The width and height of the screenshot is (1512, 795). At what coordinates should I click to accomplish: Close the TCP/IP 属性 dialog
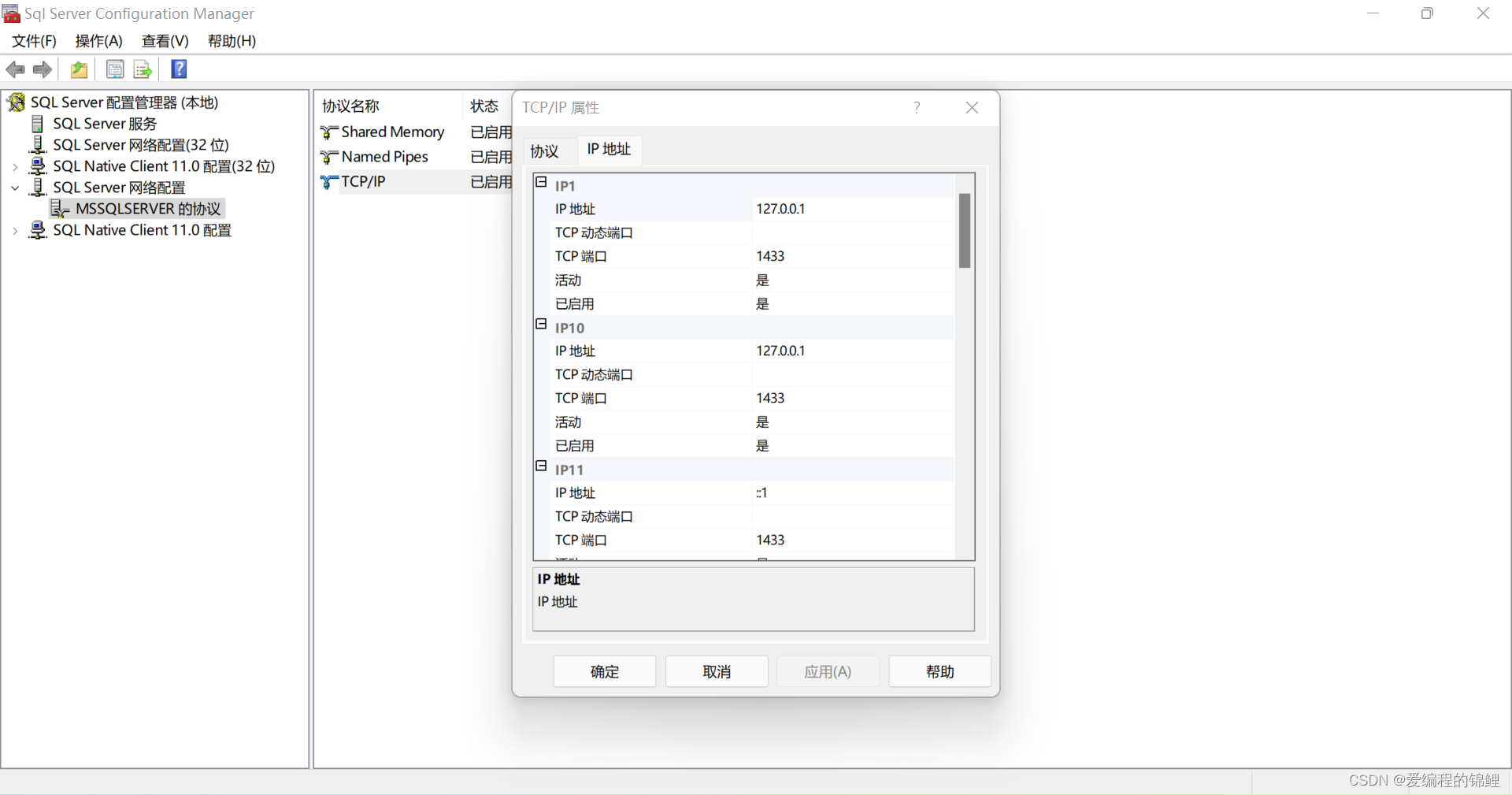click(973, 108)
